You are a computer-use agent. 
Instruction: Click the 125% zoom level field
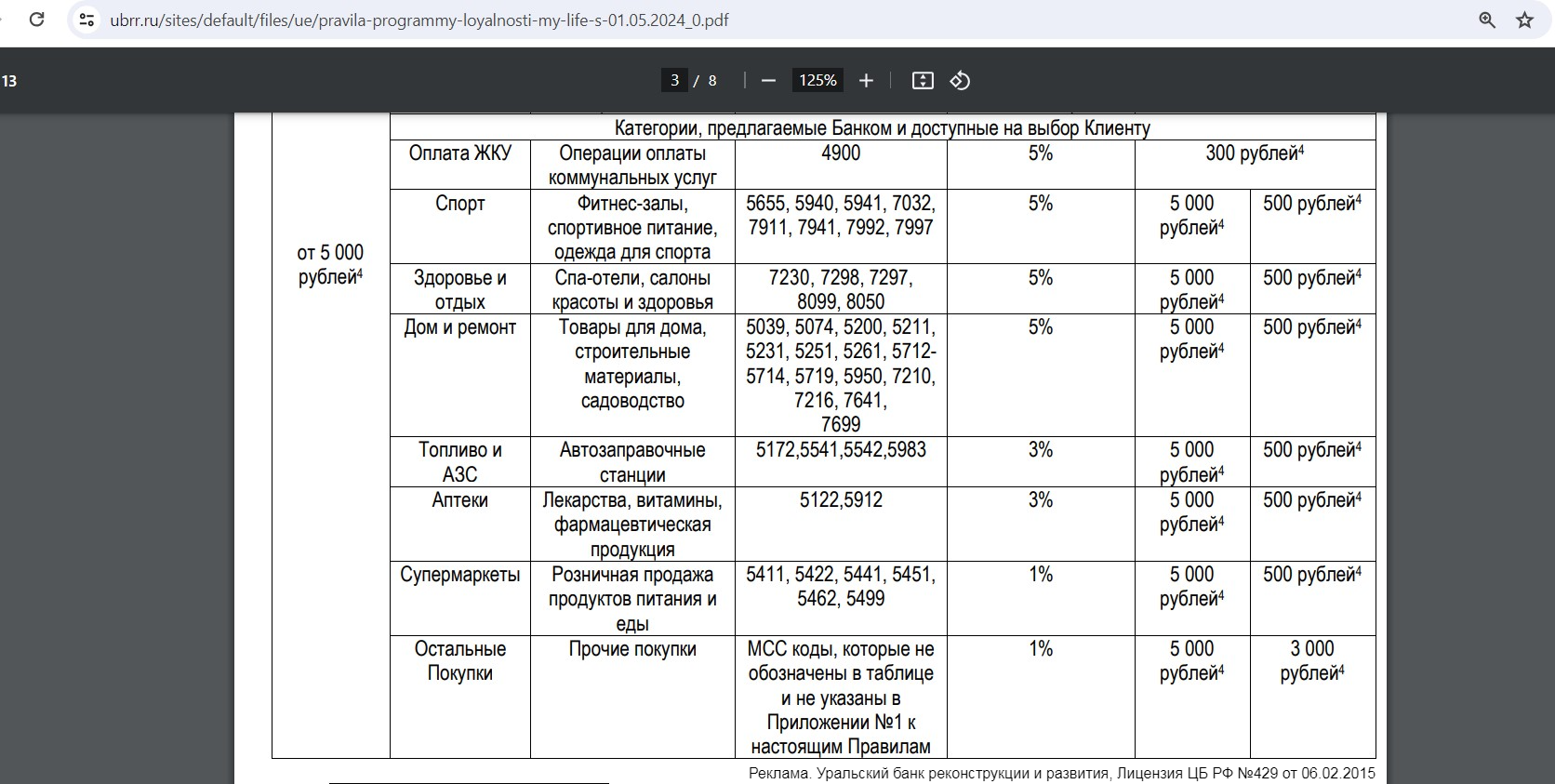pyautogui.click(x=817, y=81)
